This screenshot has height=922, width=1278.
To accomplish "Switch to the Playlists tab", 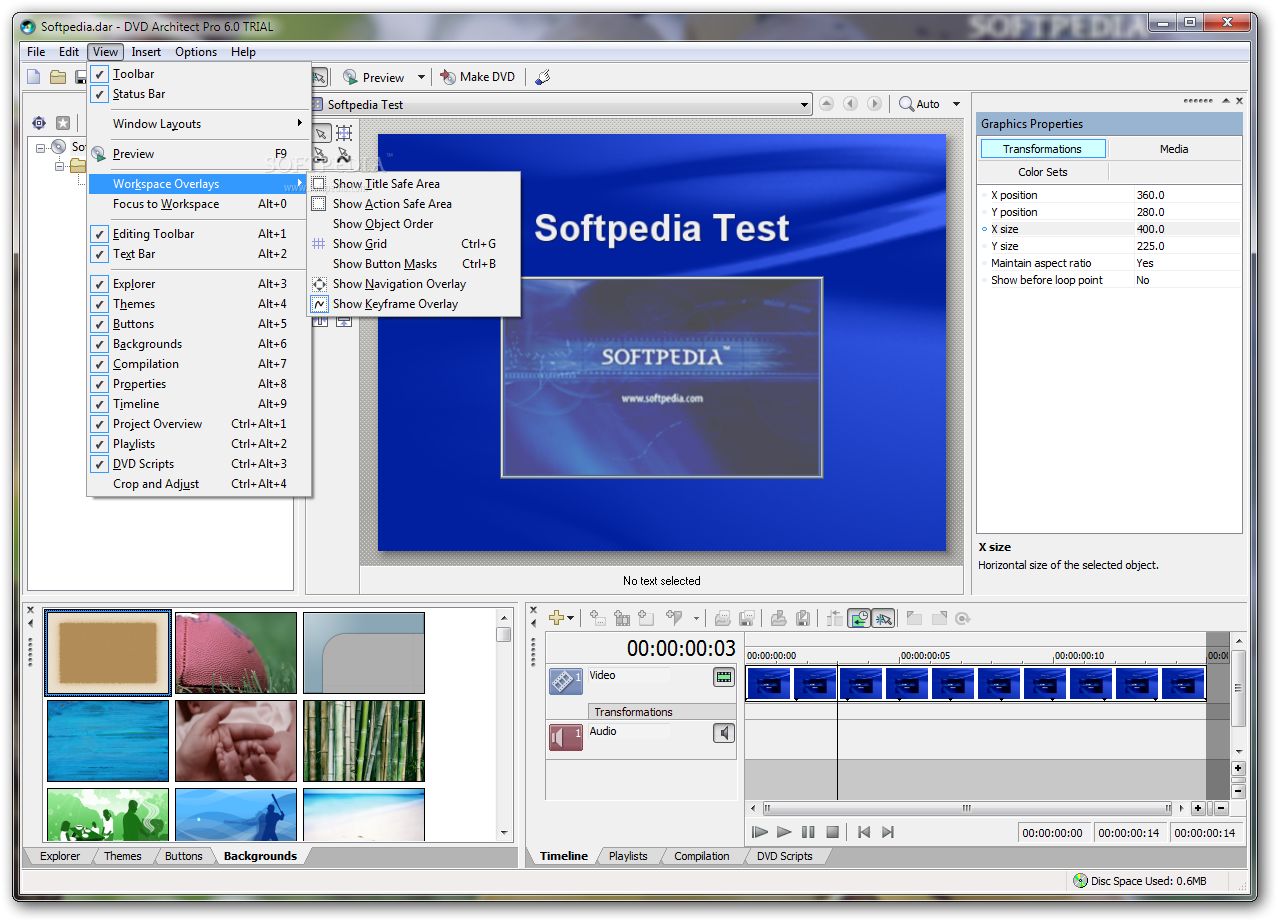I will pyautogui.click(x=628, y=856).
